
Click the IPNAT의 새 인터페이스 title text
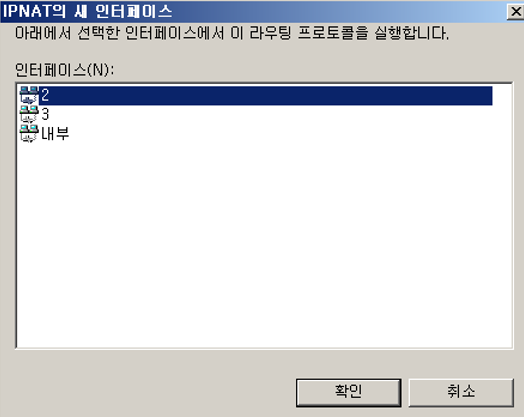87,11
